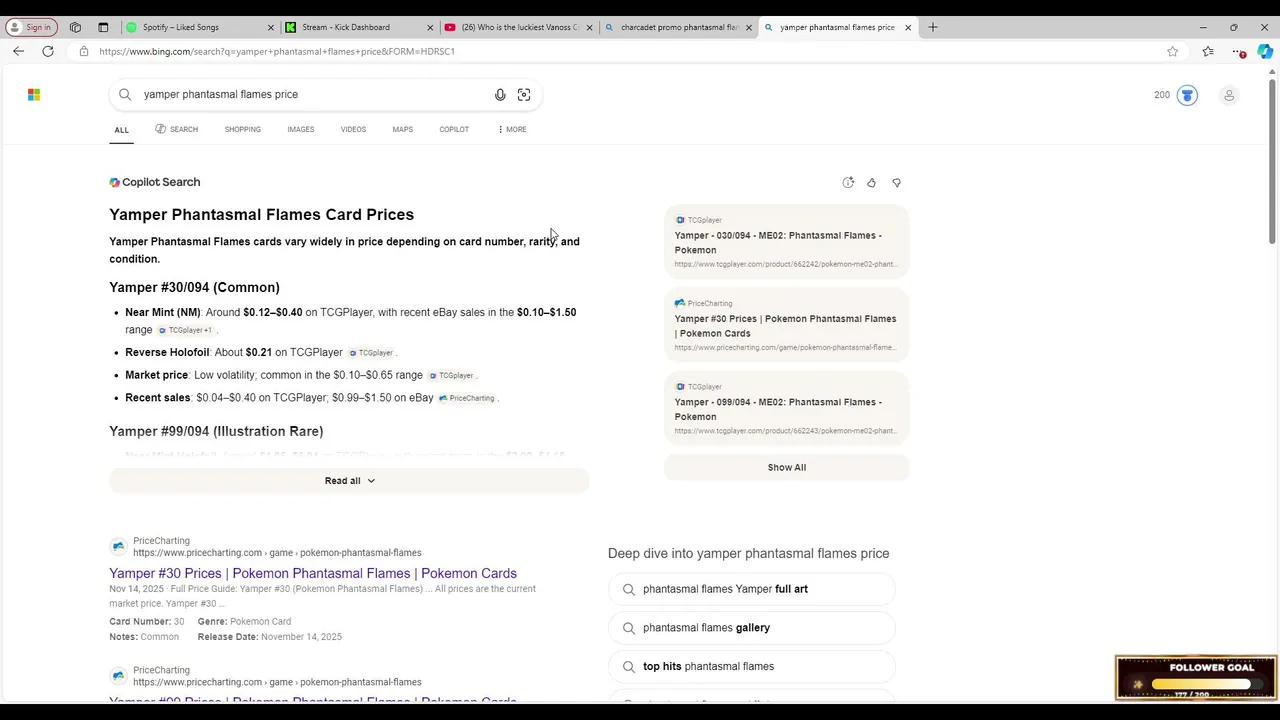Click the 'Yamper #99/094 (Illustration Rare)' heading
Image resolution: width=1280 pixels, height=720 pixels.
pyautogui.click(x=216, y=431)
